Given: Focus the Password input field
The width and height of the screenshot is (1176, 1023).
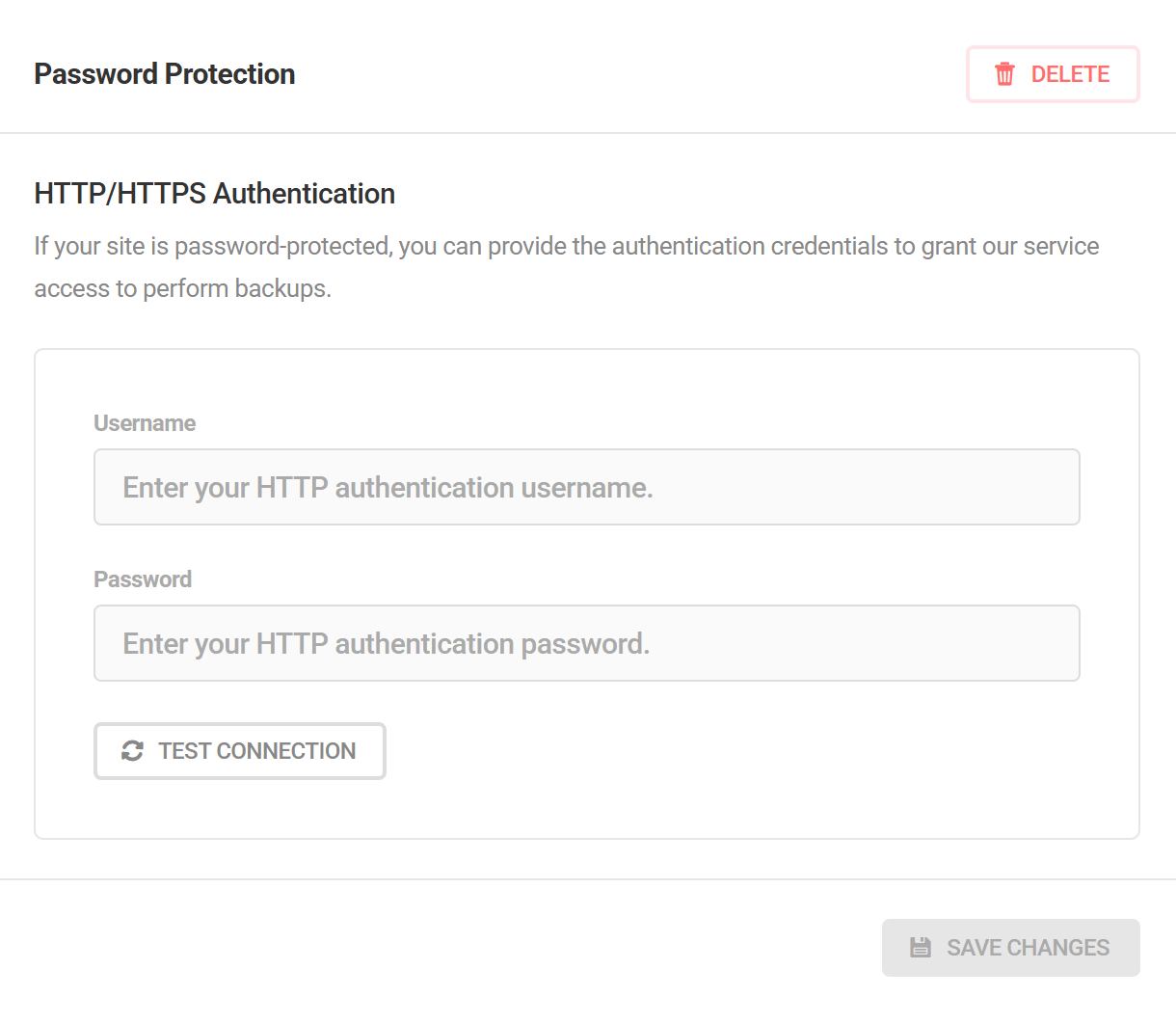Looking at the screenshot, I should click(586, 643).
